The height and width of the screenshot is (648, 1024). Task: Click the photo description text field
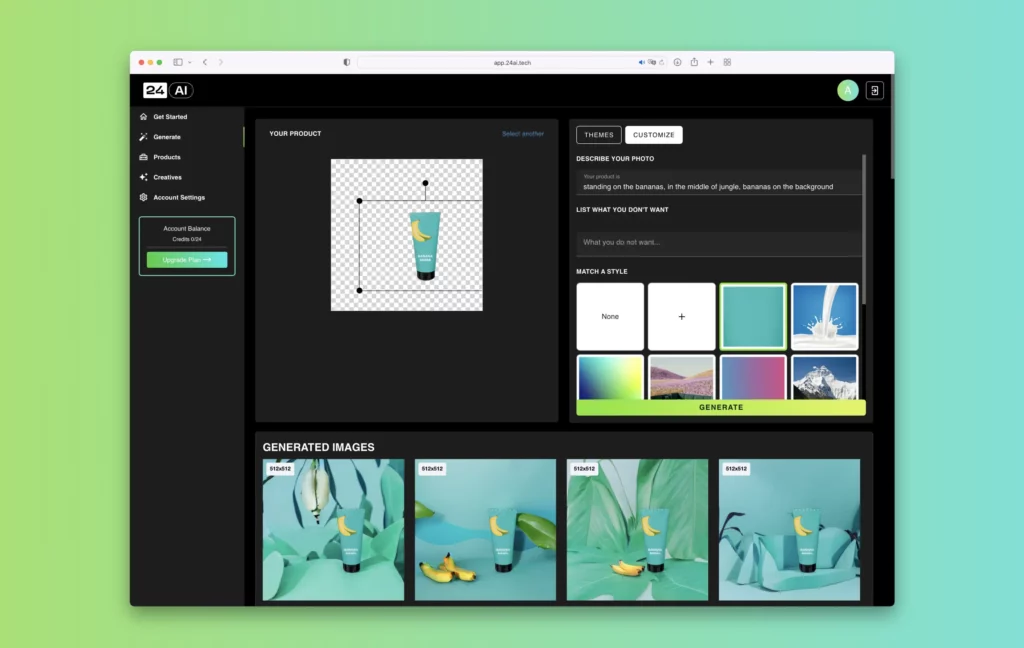click(x=718, y=182)
